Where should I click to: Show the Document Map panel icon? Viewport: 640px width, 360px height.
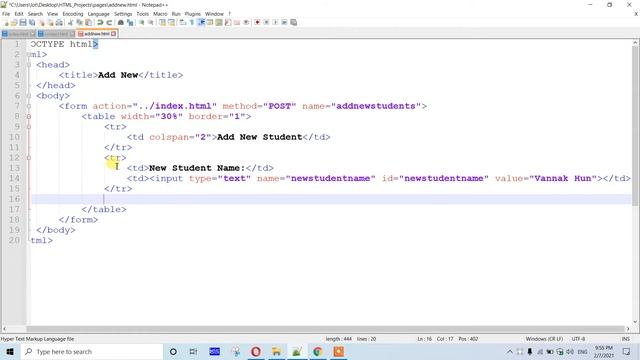pos(219,22)
